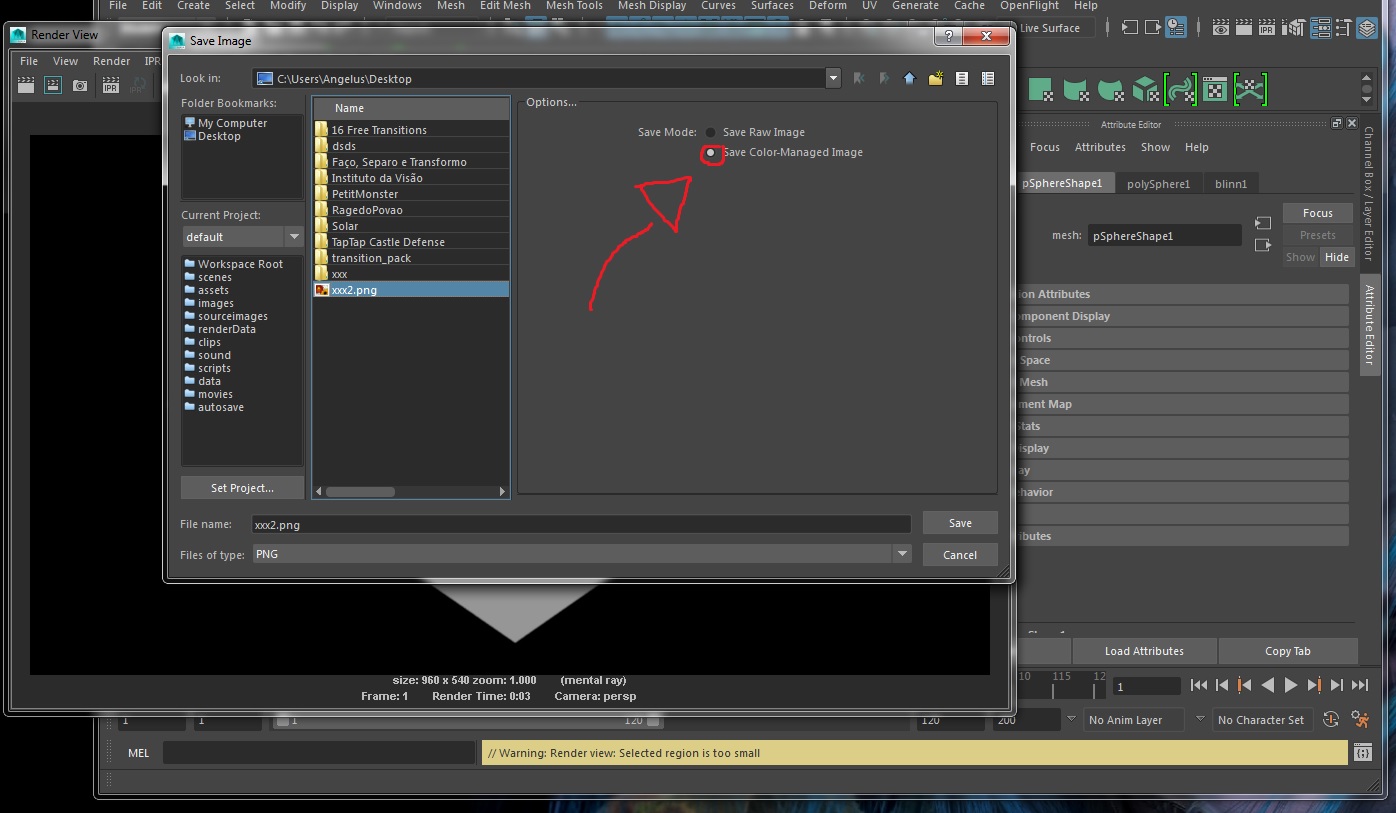Create a new folder in Save Image dialog
Screen dimensions: 1396x813
point(935,79)
